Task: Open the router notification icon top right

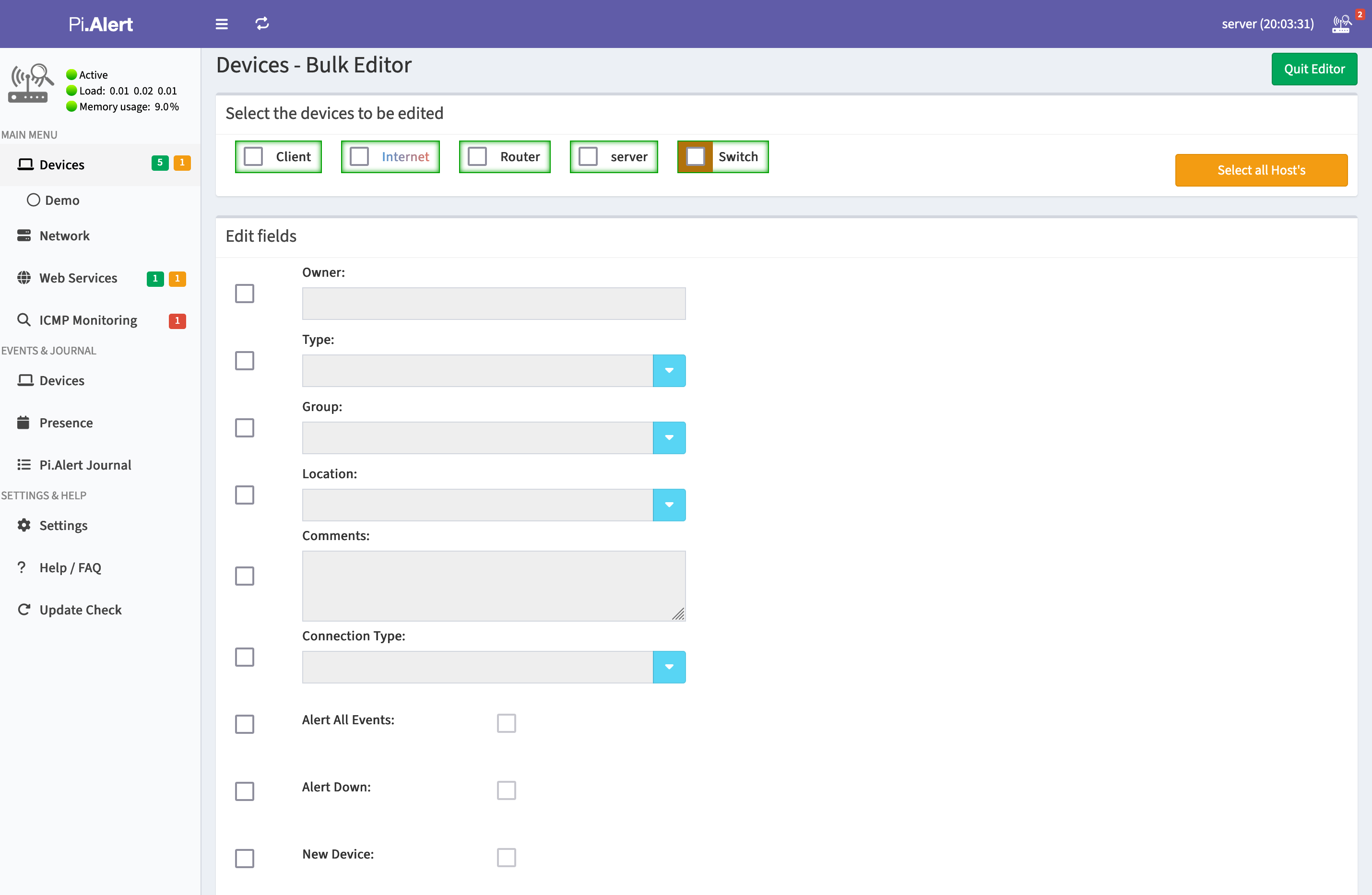Action: 1341,24
